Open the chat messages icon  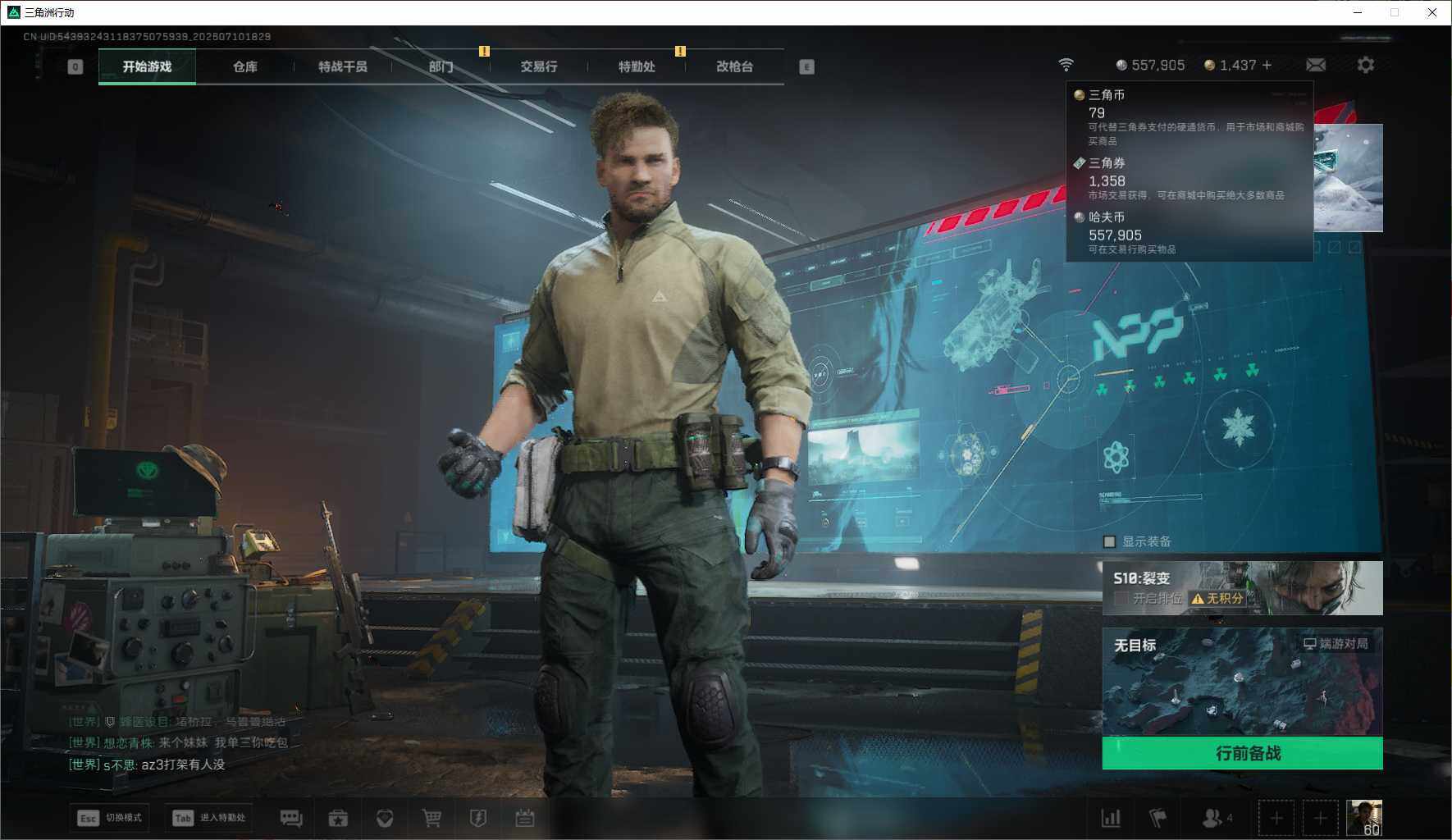[291, 818]
